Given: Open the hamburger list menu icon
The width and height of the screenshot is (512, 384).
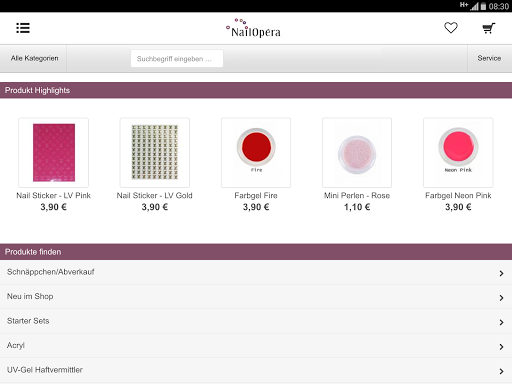Looking at the screenshot, I should coord(23,28).
